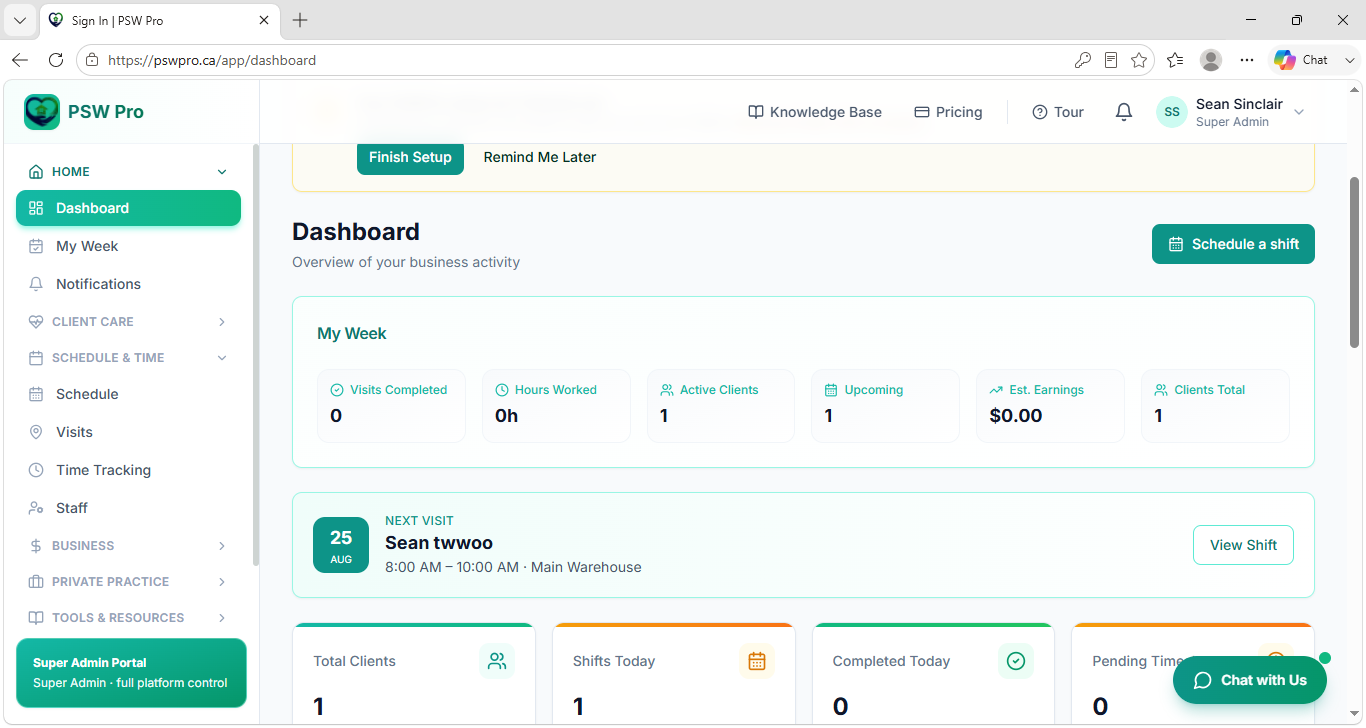The image size is (1366, 728).
Task: Open the Chat with Us widget
Action: tap(1250, 680)
